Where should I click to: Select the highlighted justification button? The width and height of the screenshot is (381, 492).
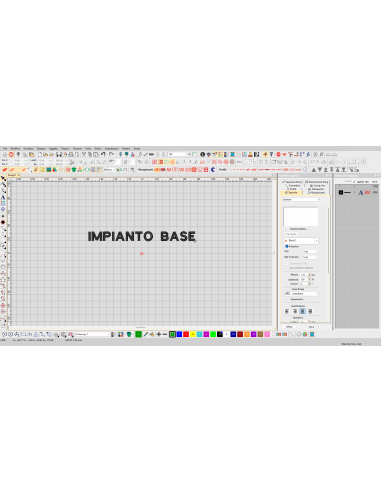point(302,311)
